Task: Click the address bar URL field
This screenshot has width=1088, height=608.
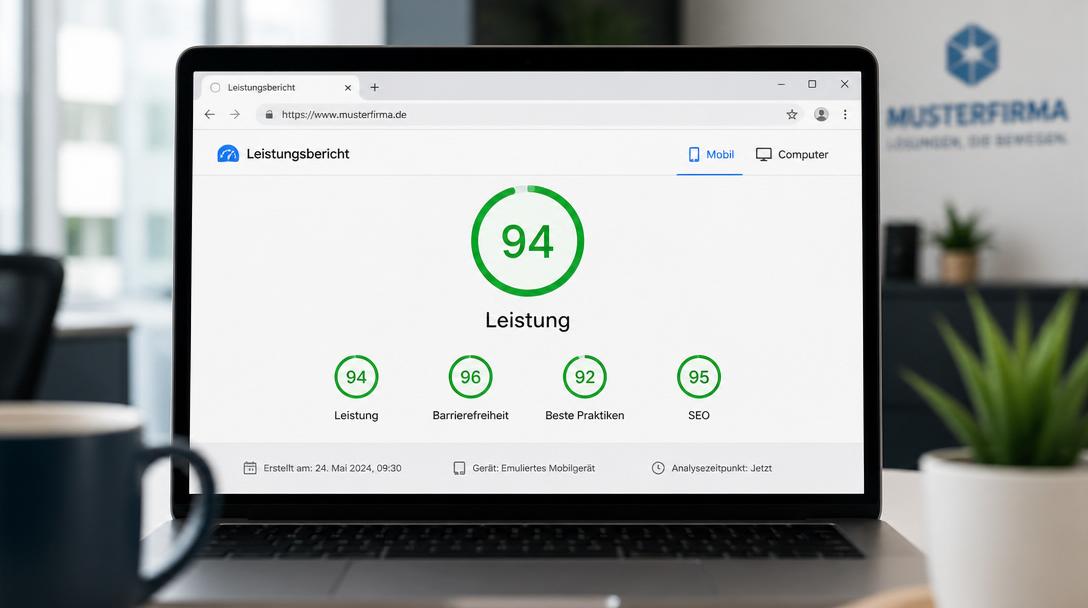Action: click(x=527, y=115)
